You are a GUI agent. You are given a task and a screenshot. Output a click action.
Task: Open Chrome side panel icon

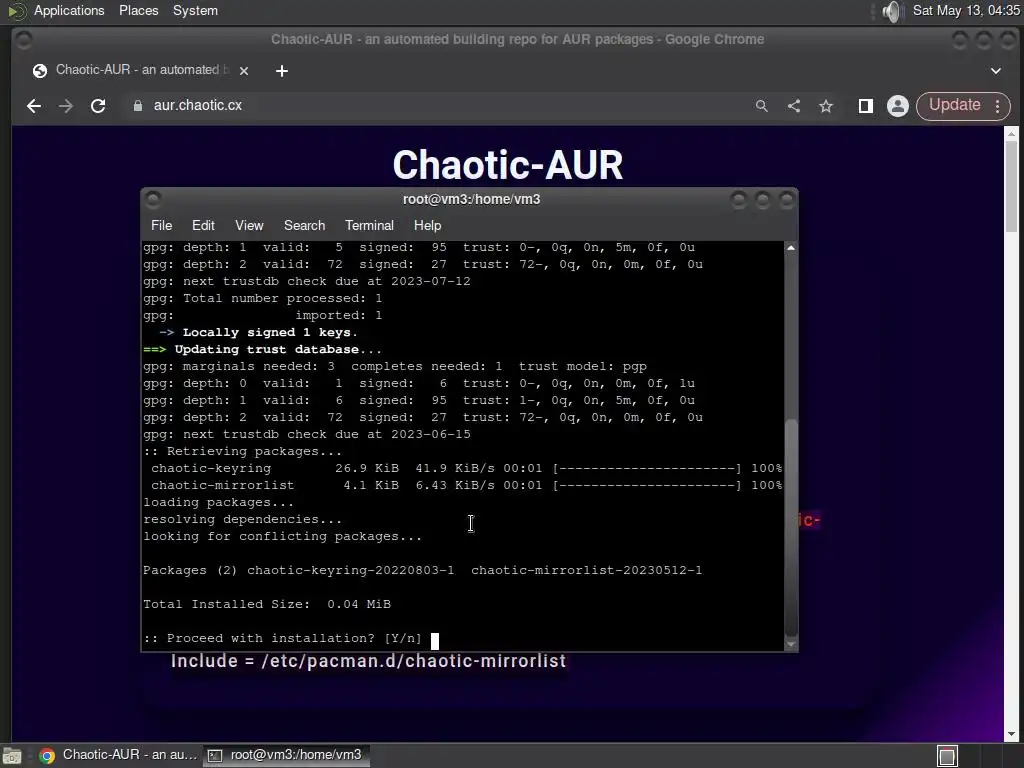tap(866, 106)
